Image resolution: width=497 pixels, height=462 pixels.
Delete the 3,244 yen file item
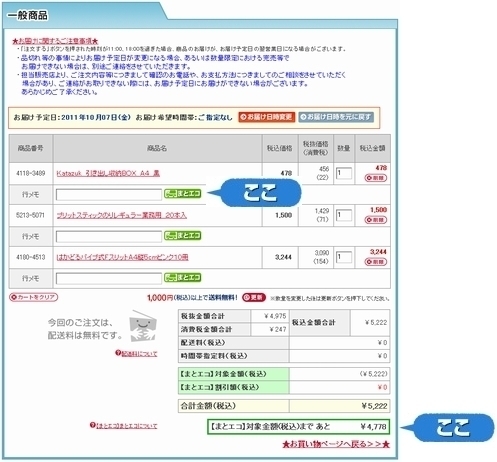pyautogui.click(x=375, y=262)
